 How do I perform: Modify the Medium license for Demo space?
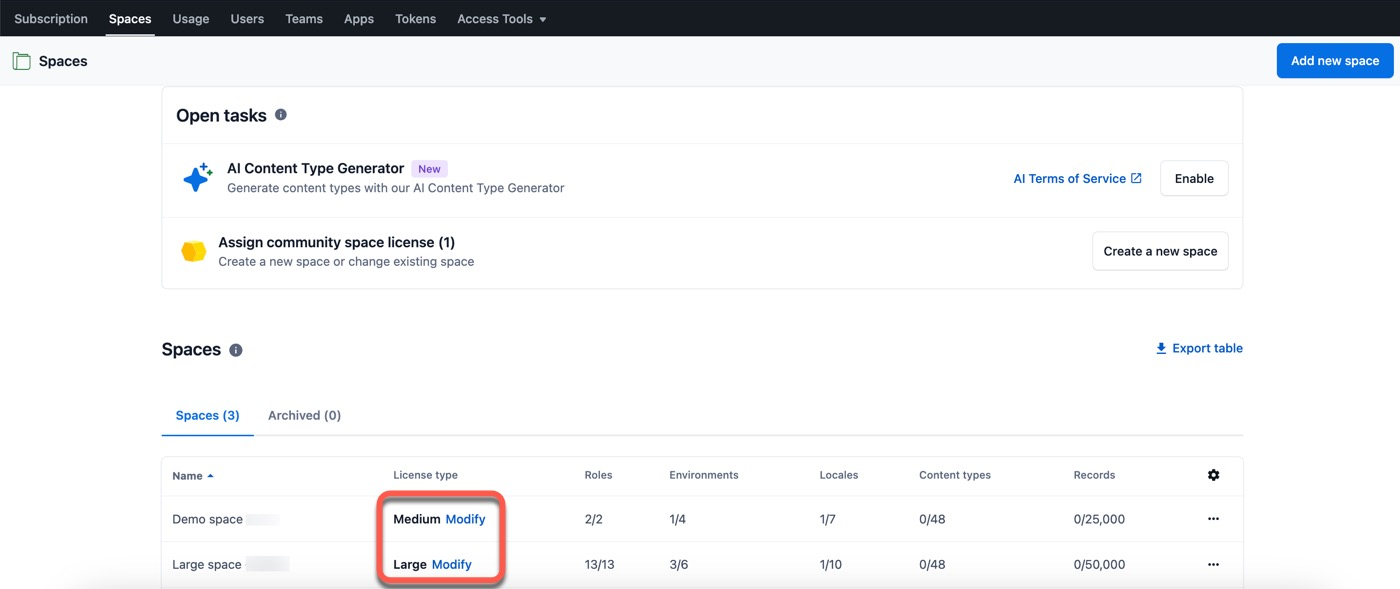[x=465, y=519]
